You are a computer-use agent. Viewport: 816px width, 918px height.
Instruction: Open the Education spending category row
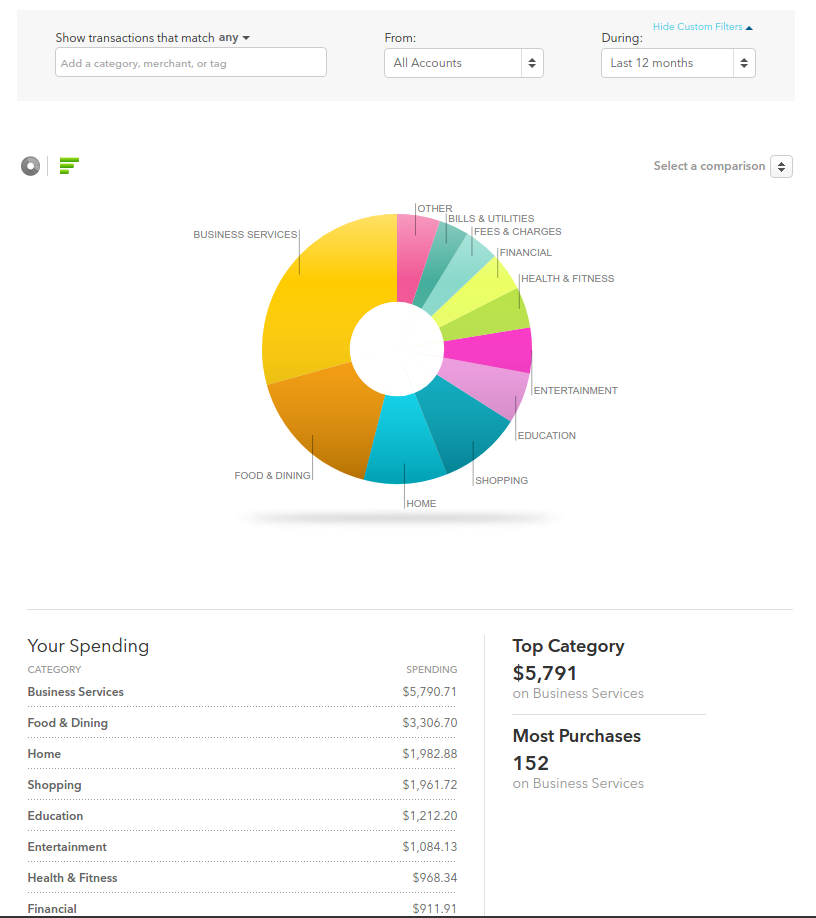tap(242, 816)
